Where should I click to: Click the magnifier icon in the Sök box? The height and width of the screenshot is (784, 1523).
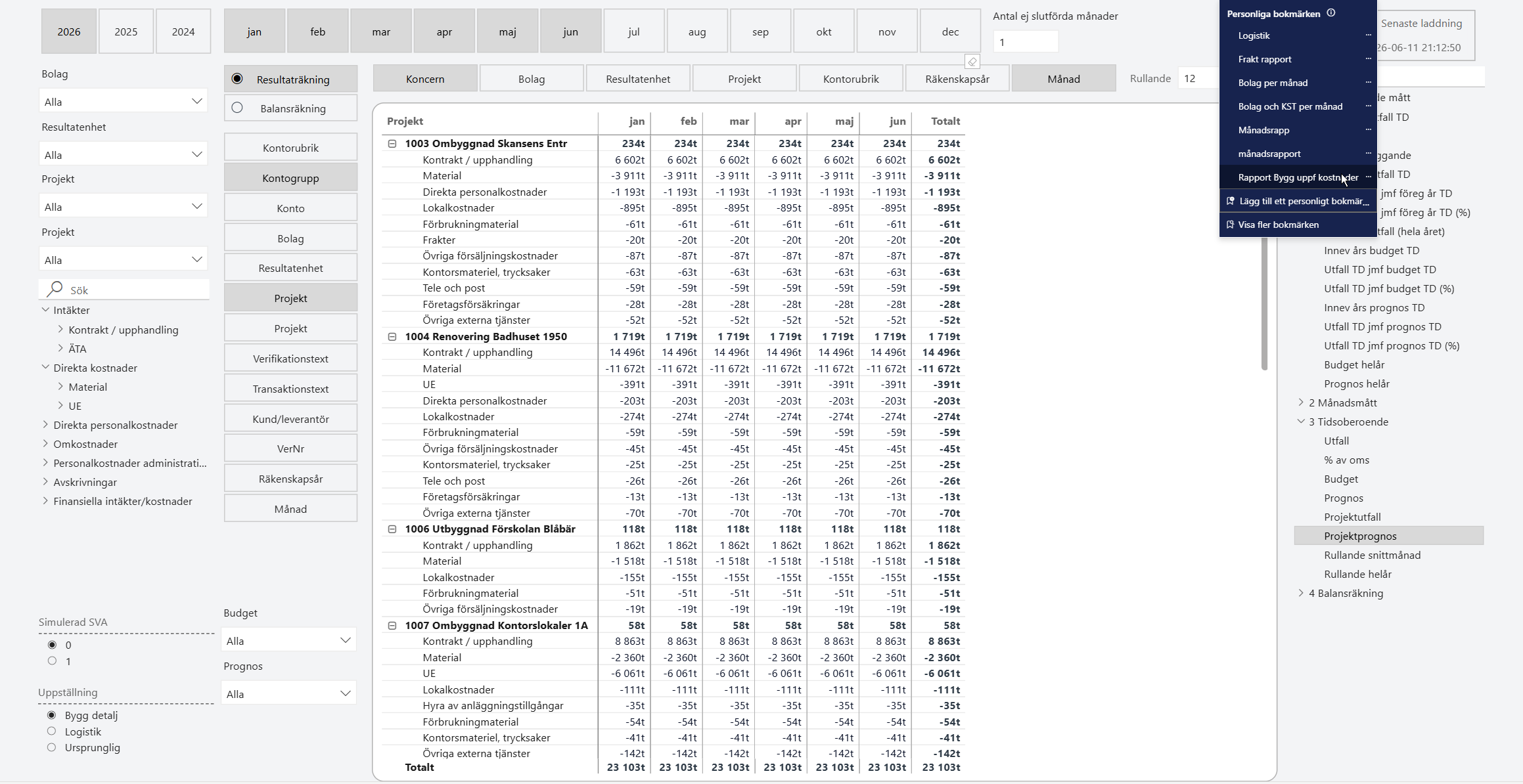pyautogui.click(x=55, y=289)
